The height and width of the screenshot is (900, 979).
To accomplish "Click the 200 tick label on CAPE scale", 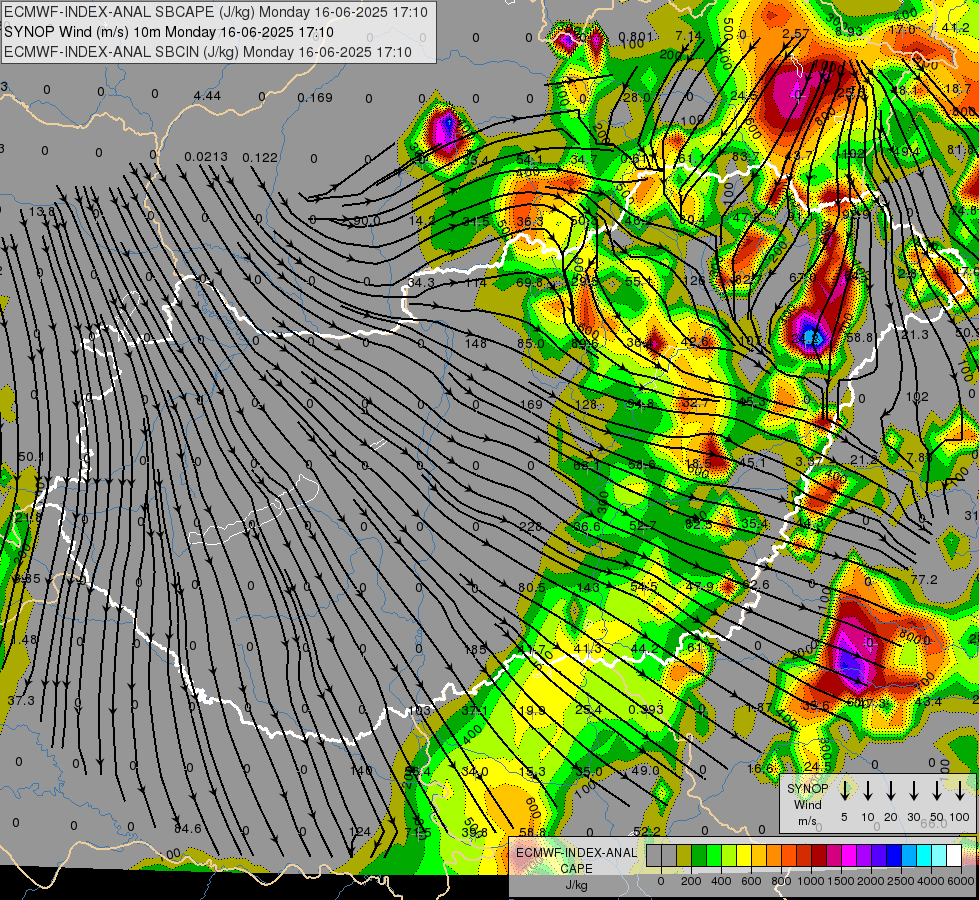I will coord(691,881).
